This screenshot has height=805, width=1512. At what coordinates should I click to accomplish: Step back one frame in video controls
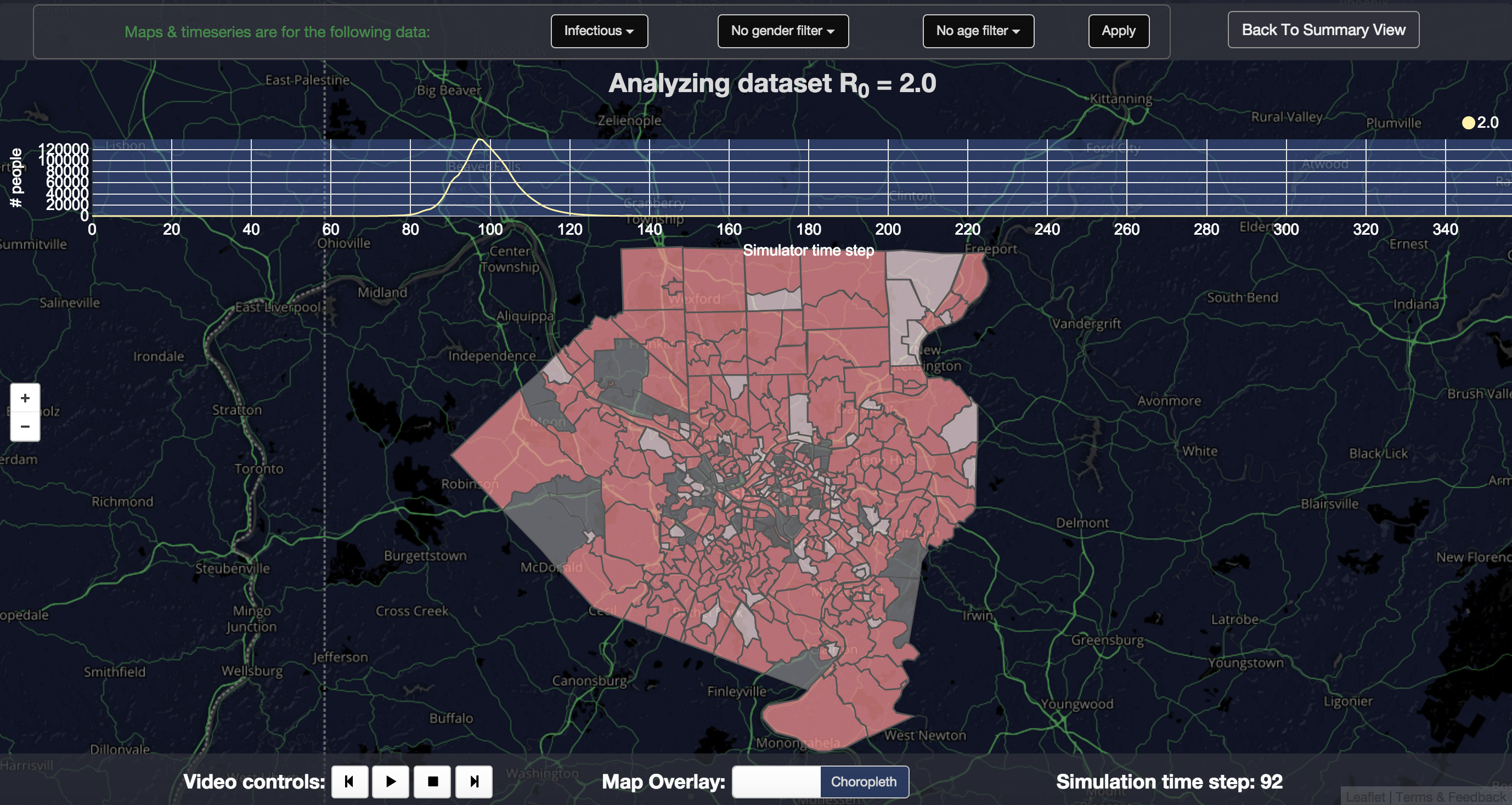point(350,781)
